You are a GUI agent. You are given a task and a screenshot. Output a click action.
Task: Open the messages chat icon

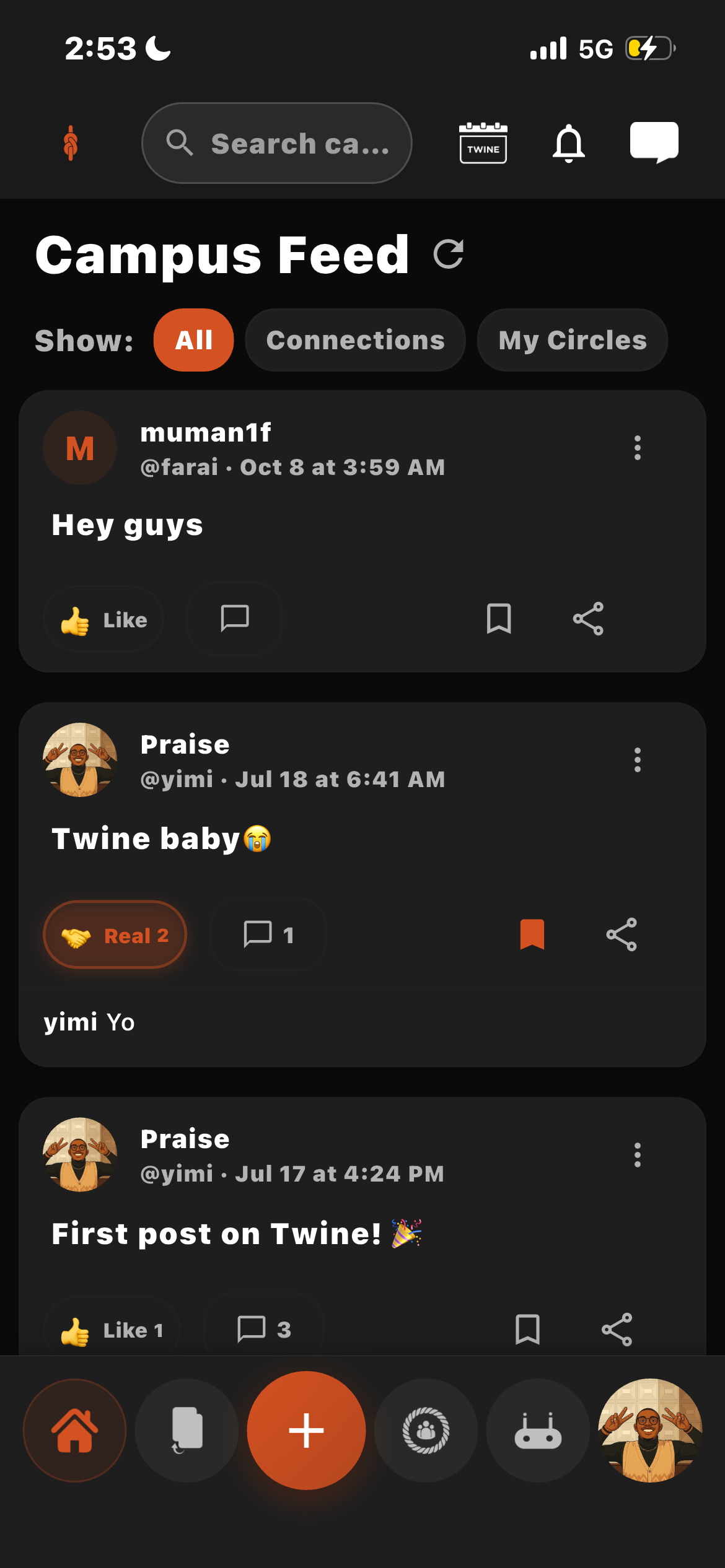(x=654, y=142)
